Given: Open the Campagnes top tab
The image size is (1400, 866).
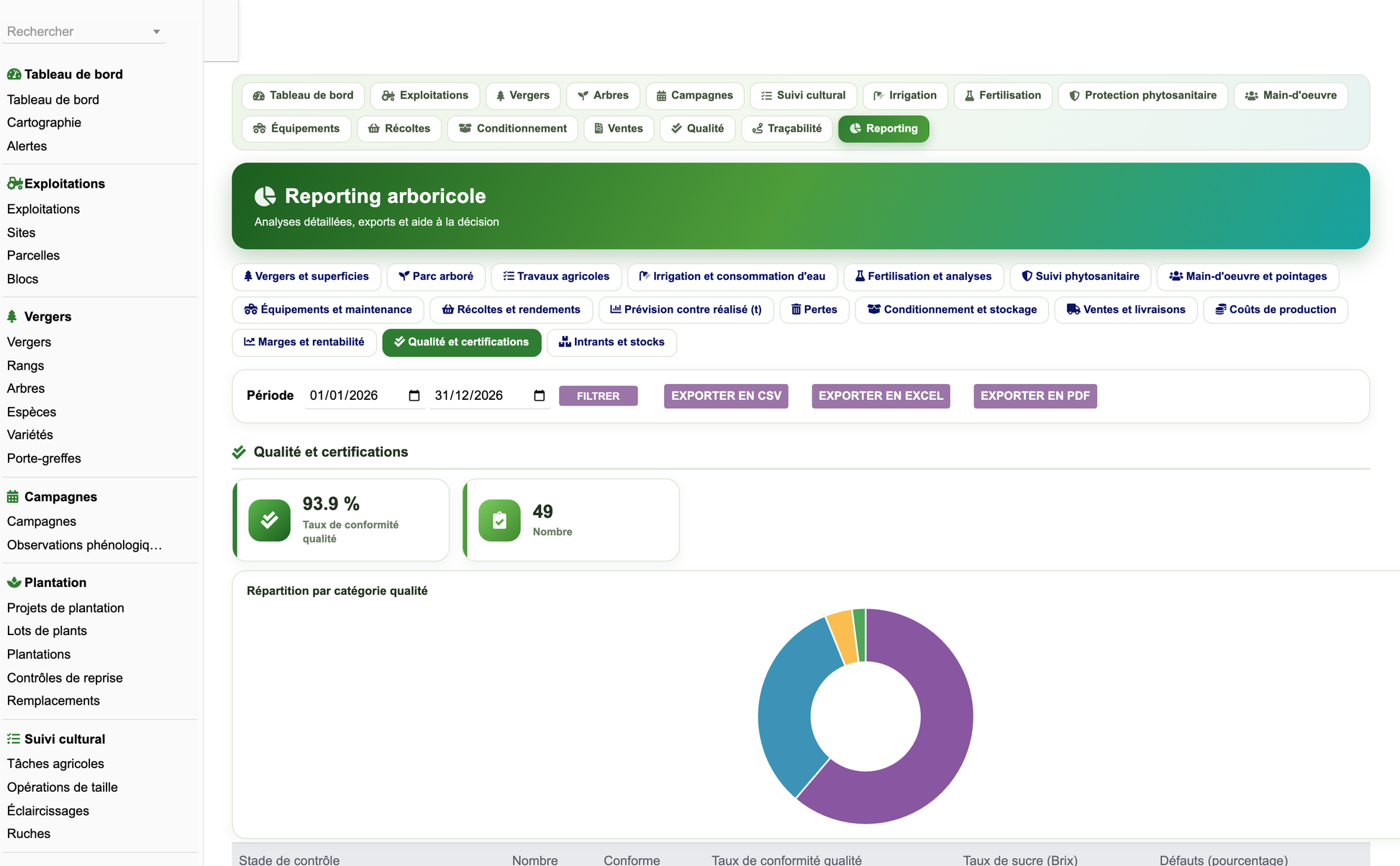Looking at the screenshot, I should (694, 96).
